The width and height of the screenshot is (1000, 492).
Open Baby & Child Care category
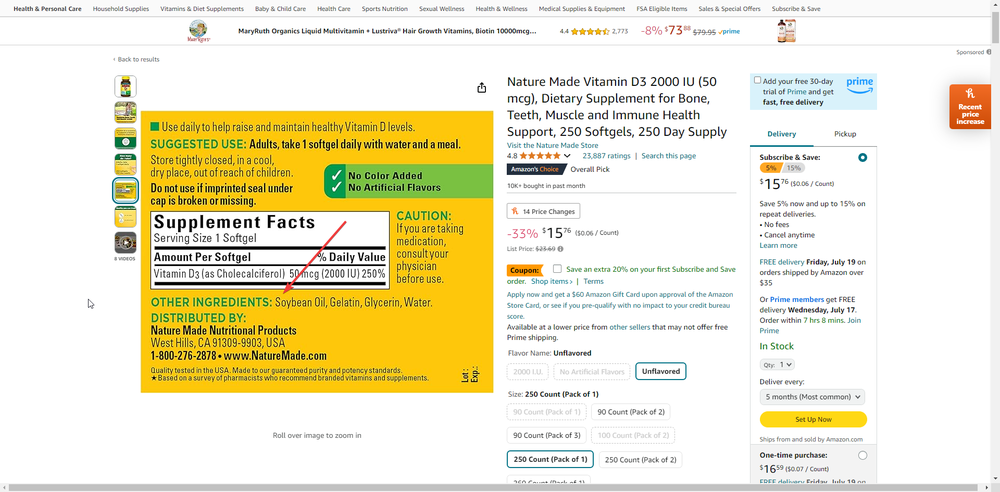click(x=280, y=9)
